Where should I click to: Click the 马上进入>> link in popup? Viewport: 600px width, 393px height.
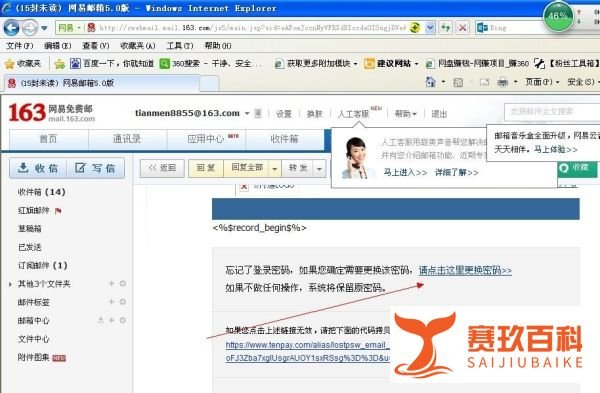tap(405, 173)
